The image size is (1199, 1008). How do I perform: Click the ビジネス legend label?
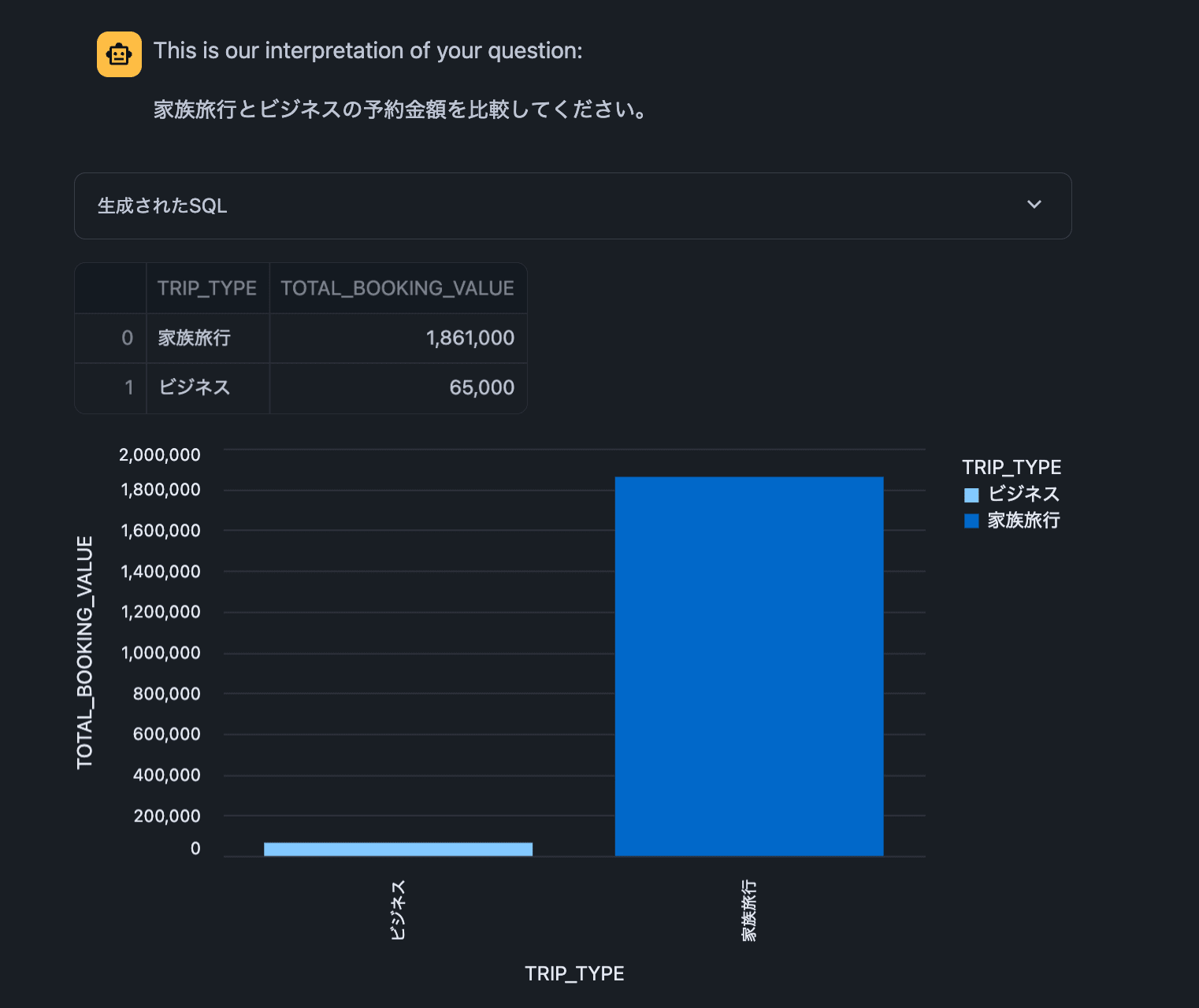1023,494
